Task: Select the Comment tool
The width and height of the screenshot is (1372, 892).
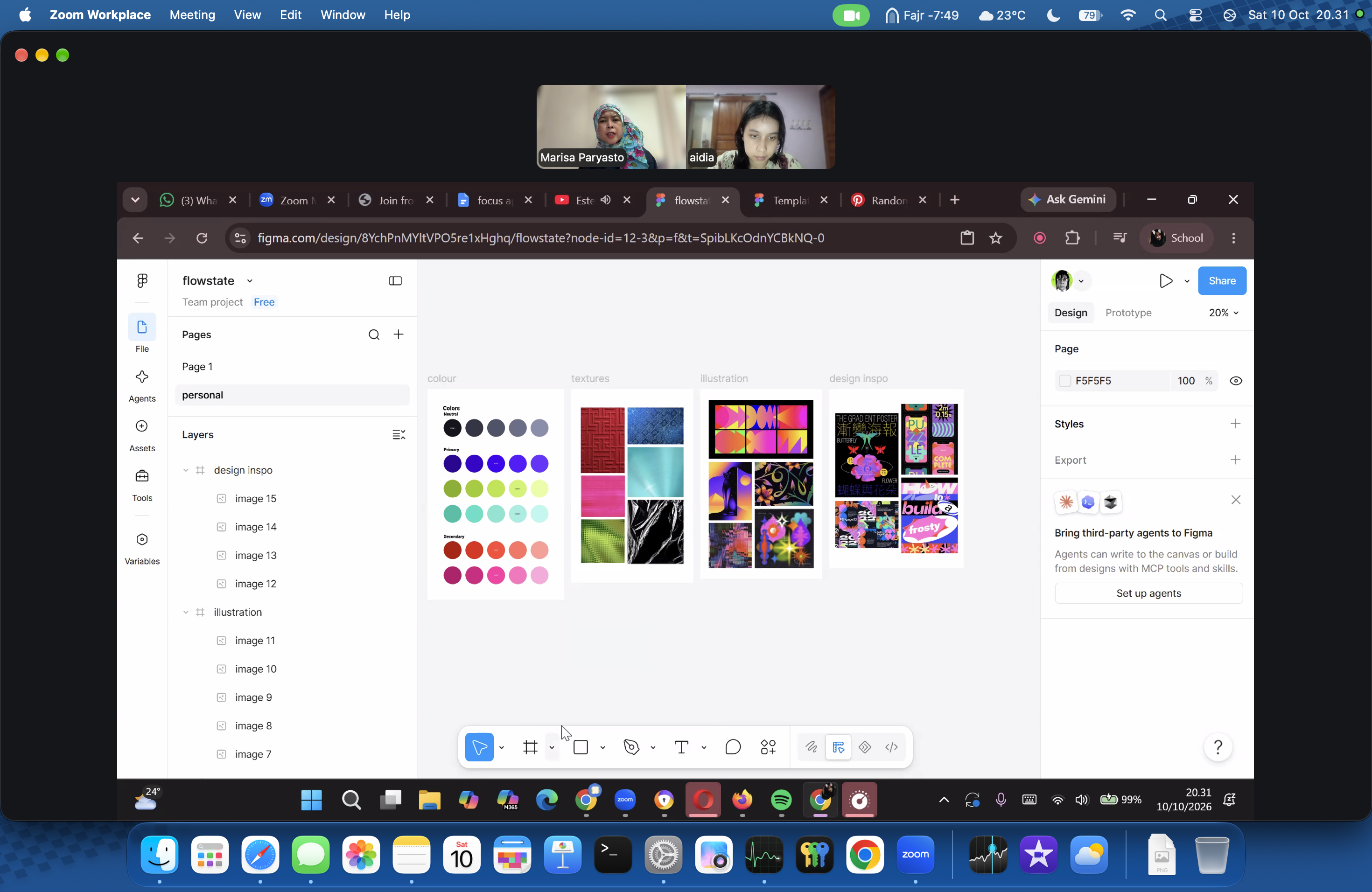Action: pyautogui.click(x=733, y=747)
